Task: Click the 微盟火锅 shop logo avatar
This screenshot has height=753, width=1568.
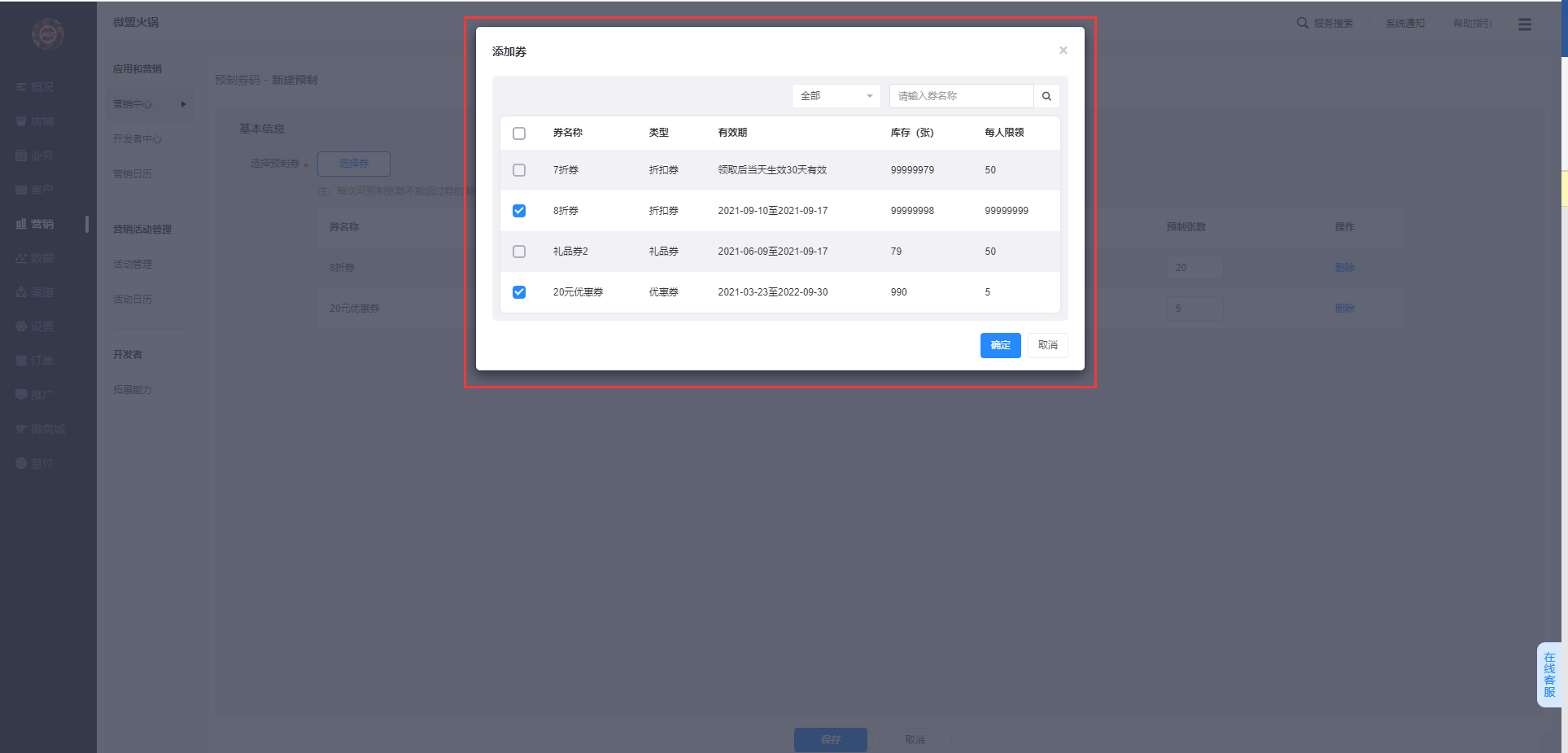Action: [x=47, y=34]
